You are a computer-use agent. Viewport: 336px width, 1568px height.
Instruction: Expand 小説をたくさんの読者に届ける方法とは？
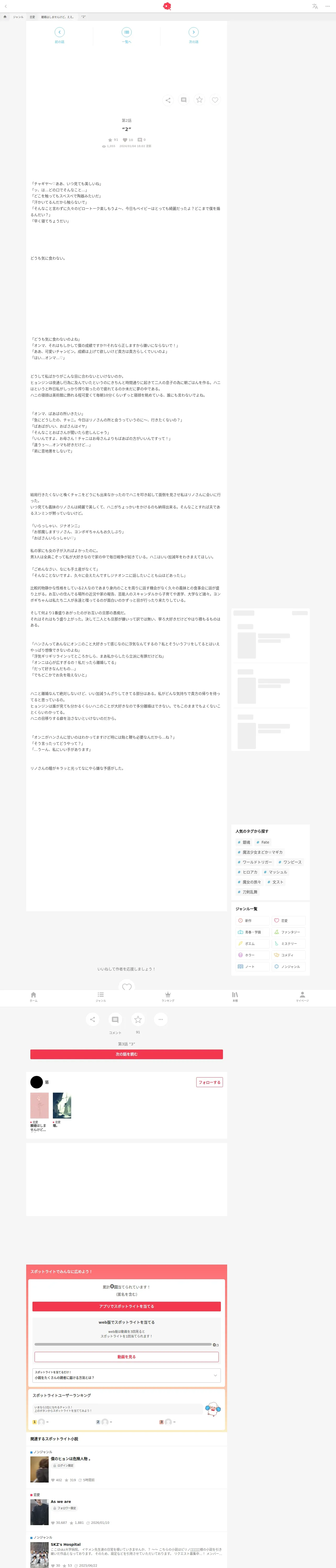(127, 1375)
